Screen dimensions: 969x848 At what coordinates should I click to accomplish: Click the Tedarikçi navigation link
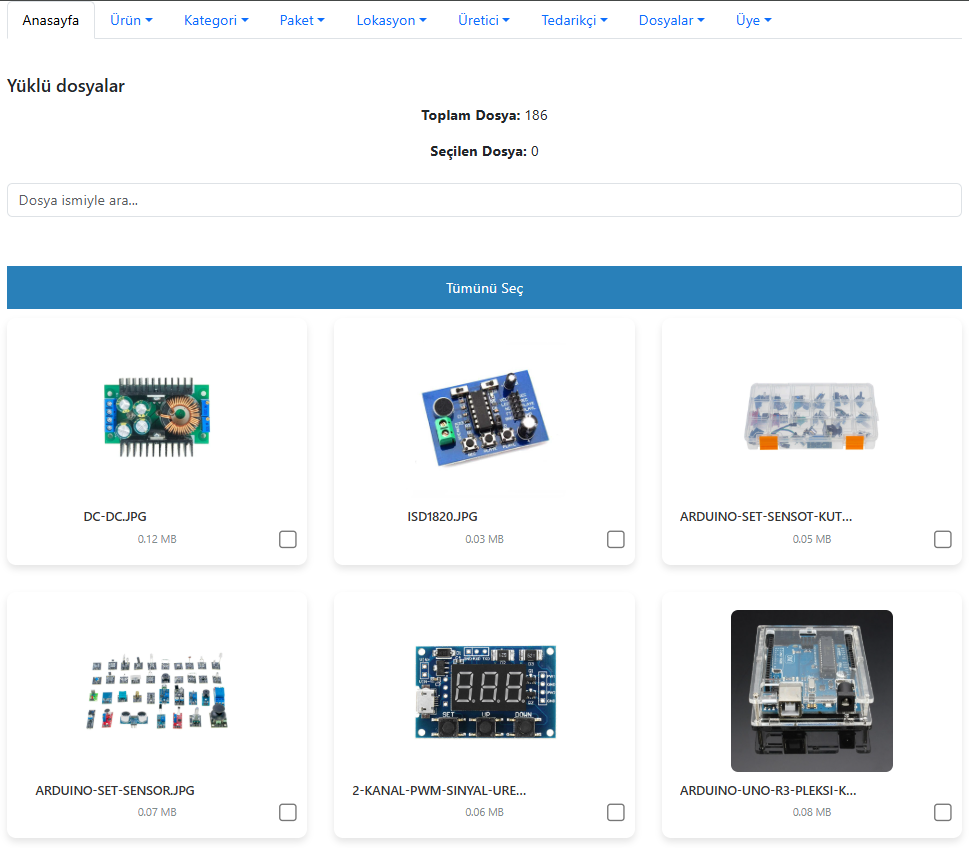(574, 20)
